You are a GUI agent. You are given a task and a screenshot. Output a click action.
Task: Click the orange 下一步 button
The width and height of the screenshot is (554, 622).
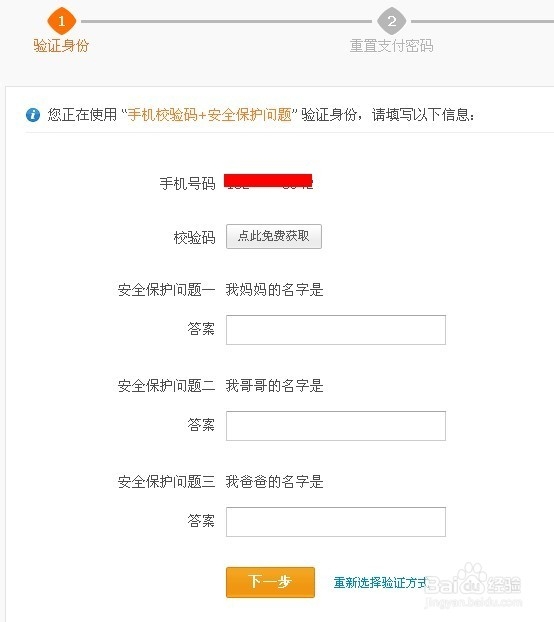(270, 582)
